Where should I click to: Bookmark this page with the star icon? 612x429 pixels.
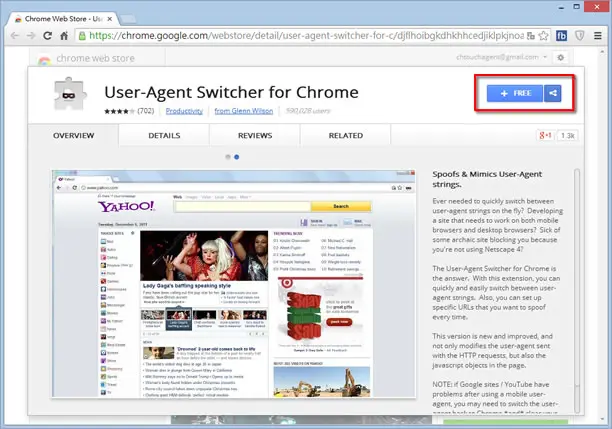coord(543,36)
